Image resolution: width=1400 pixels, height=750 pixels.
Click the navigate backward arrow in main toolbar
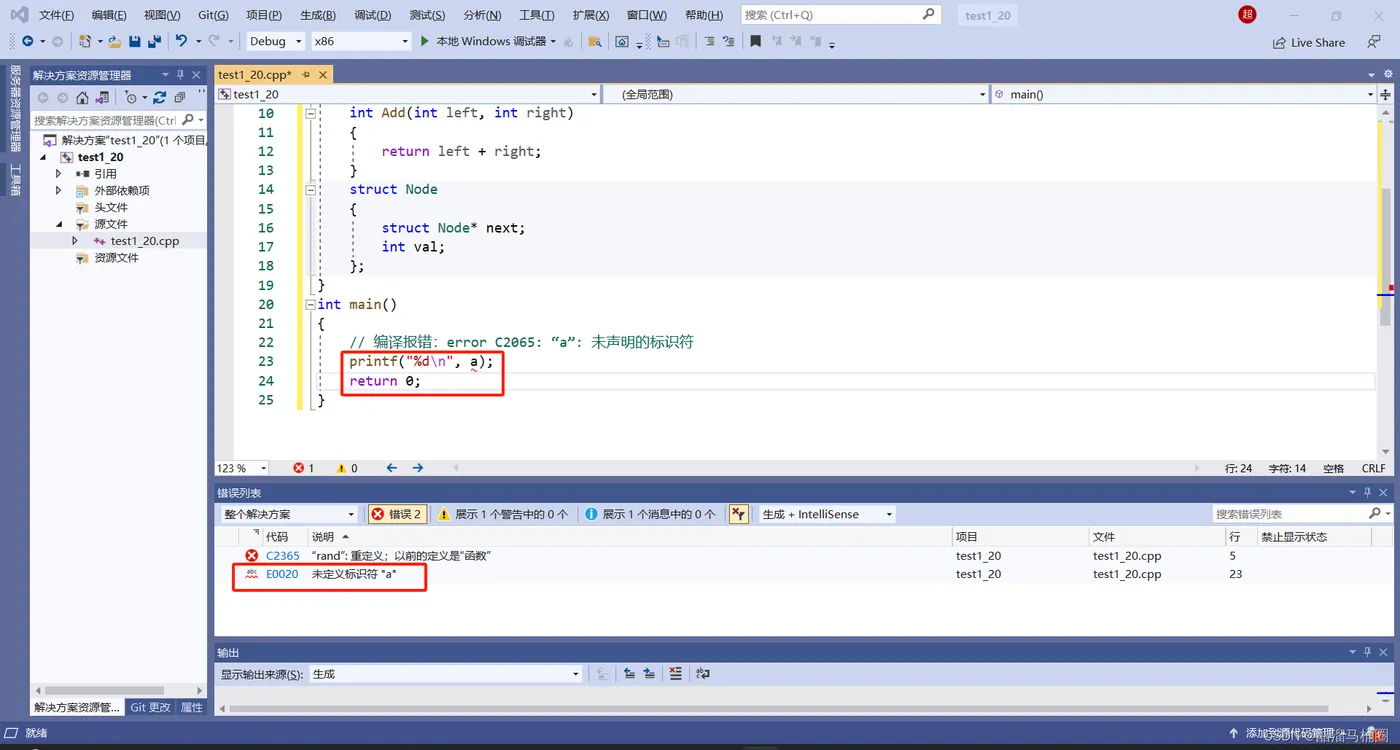click(27, 41)
